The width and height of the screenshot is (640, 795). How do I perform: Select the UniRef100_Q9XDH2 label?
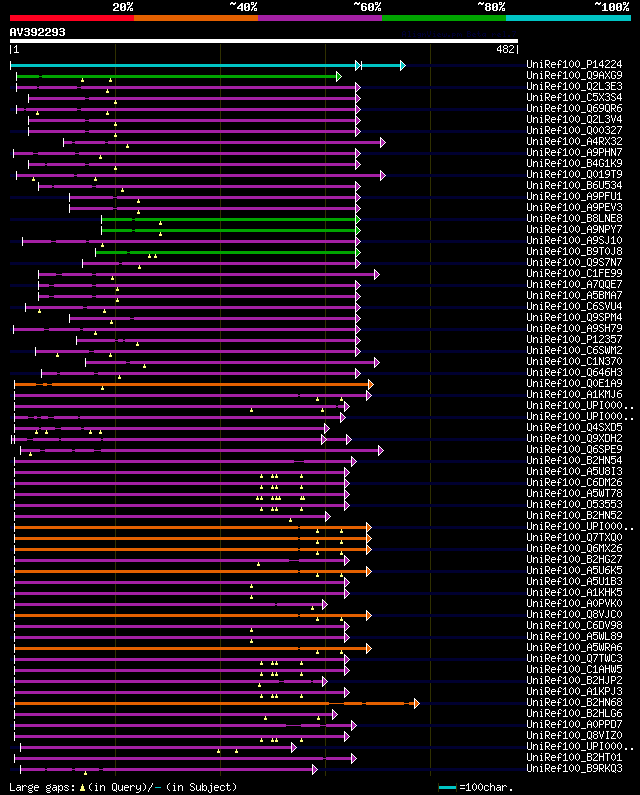574,438
